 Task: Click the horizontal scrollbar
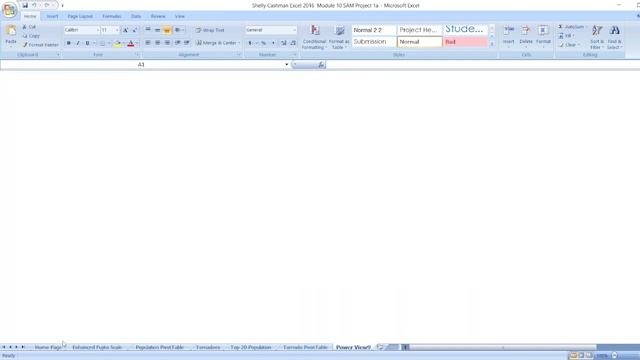[503, 347]
